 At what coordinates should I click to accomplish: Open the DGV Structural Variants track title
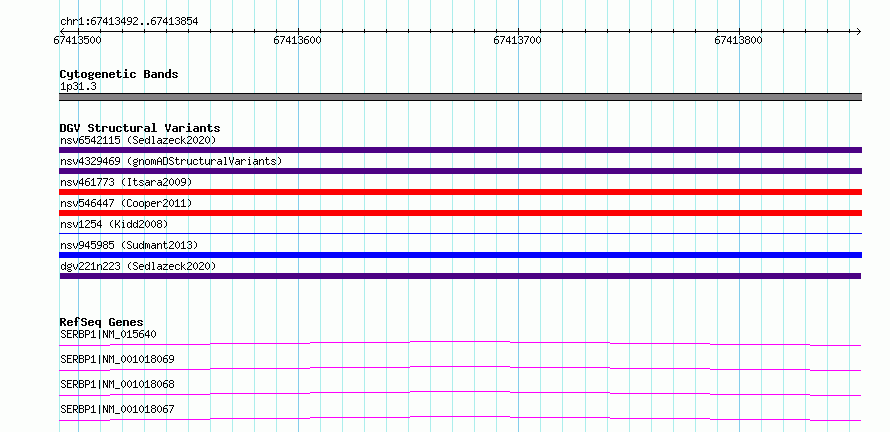140,128
